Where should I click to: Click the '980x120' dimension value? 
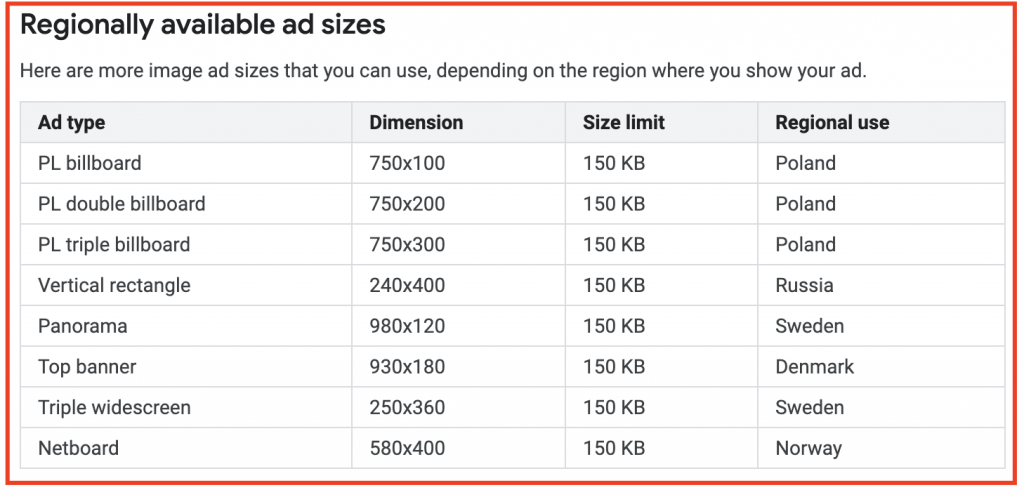coord(407,326)
